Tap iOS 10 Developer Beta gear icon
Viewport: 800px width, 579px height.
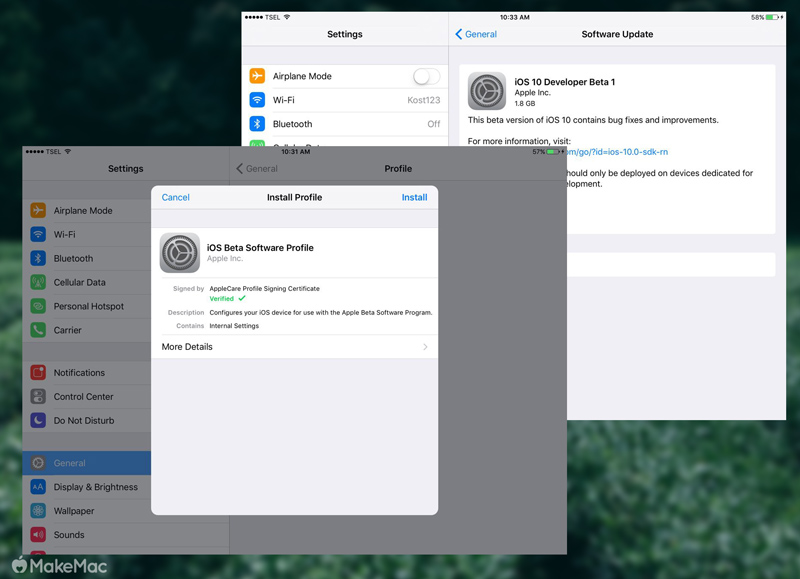(x=487, y=91)
